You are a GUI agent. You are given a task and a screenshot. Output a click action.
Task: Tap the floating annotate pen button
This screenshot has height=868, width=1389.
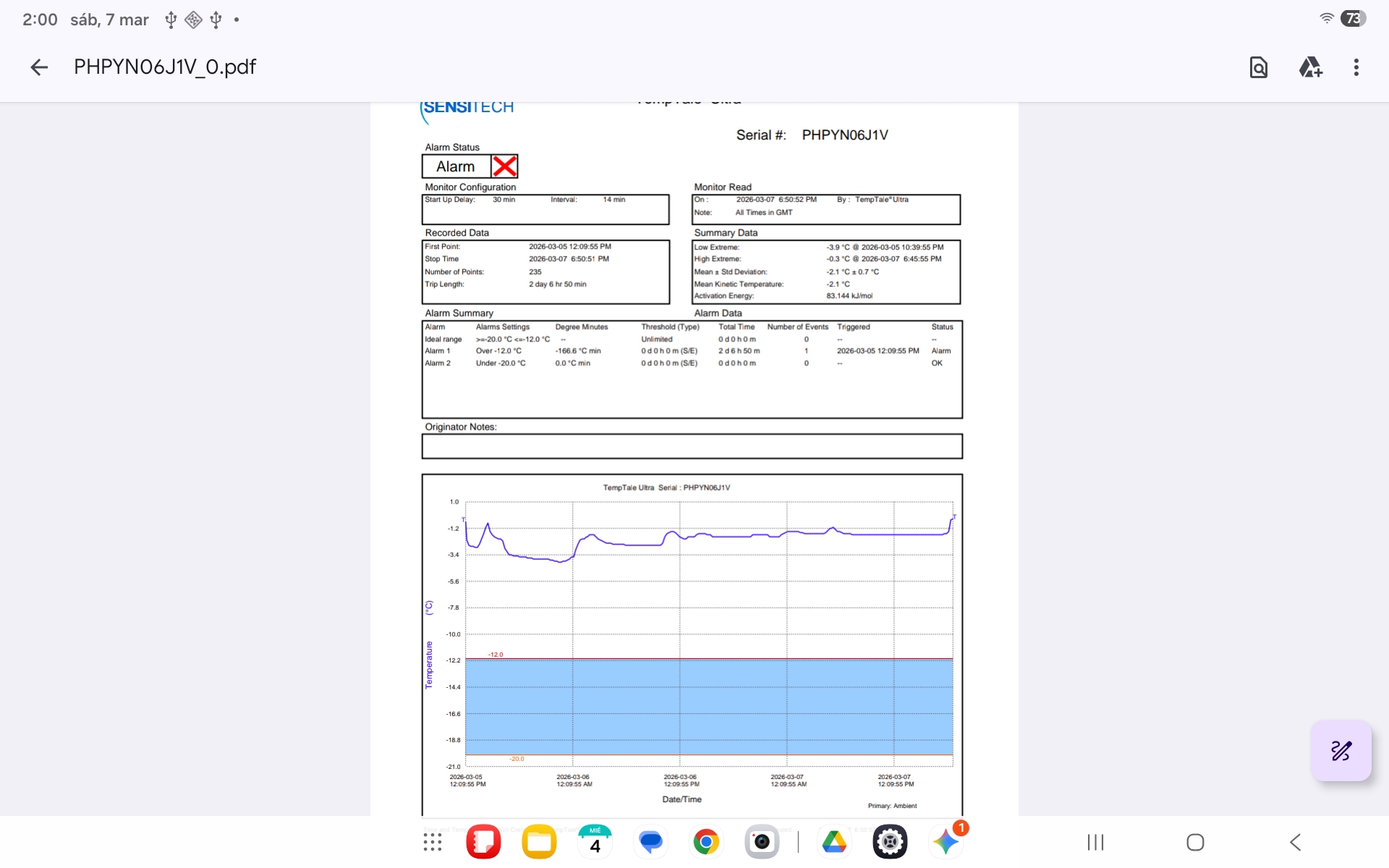[x=1341, y=751]
